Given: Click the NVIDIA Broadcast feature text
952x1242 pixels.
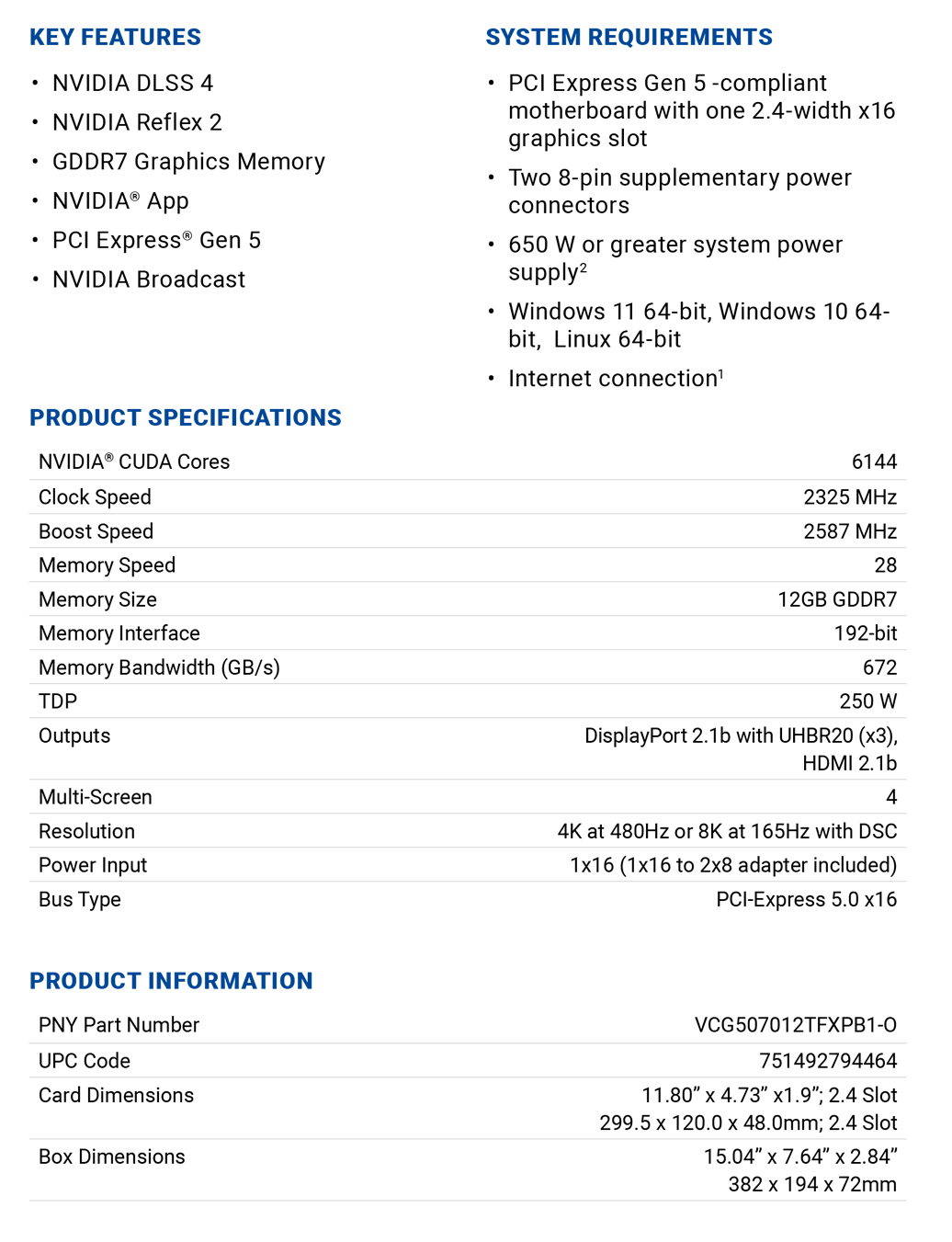Looking at the screenshot, I should tap(149, 279).
